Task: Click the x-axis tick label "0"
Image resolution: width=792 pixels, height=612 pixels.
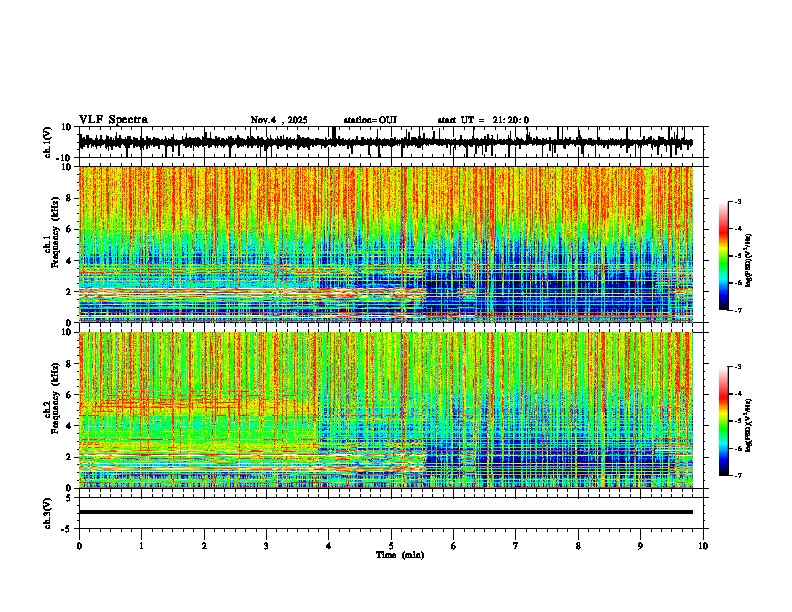Action: [79, 546]
